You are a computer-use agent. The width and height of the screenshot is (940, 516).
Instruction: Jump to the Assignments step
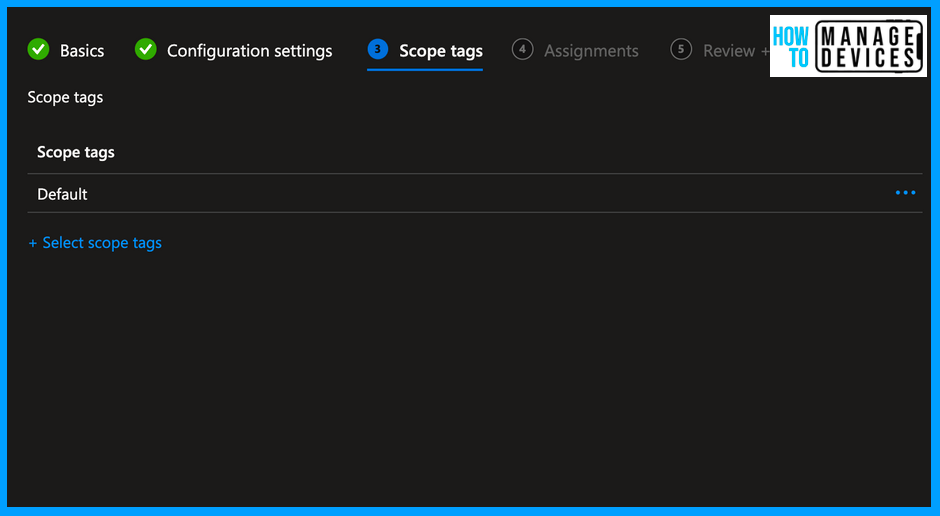[591, 51]
